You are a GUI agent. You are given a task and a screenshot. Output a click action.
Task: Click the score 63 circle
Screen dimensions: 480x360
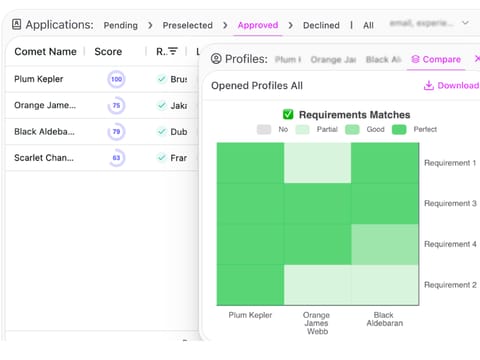116,158
